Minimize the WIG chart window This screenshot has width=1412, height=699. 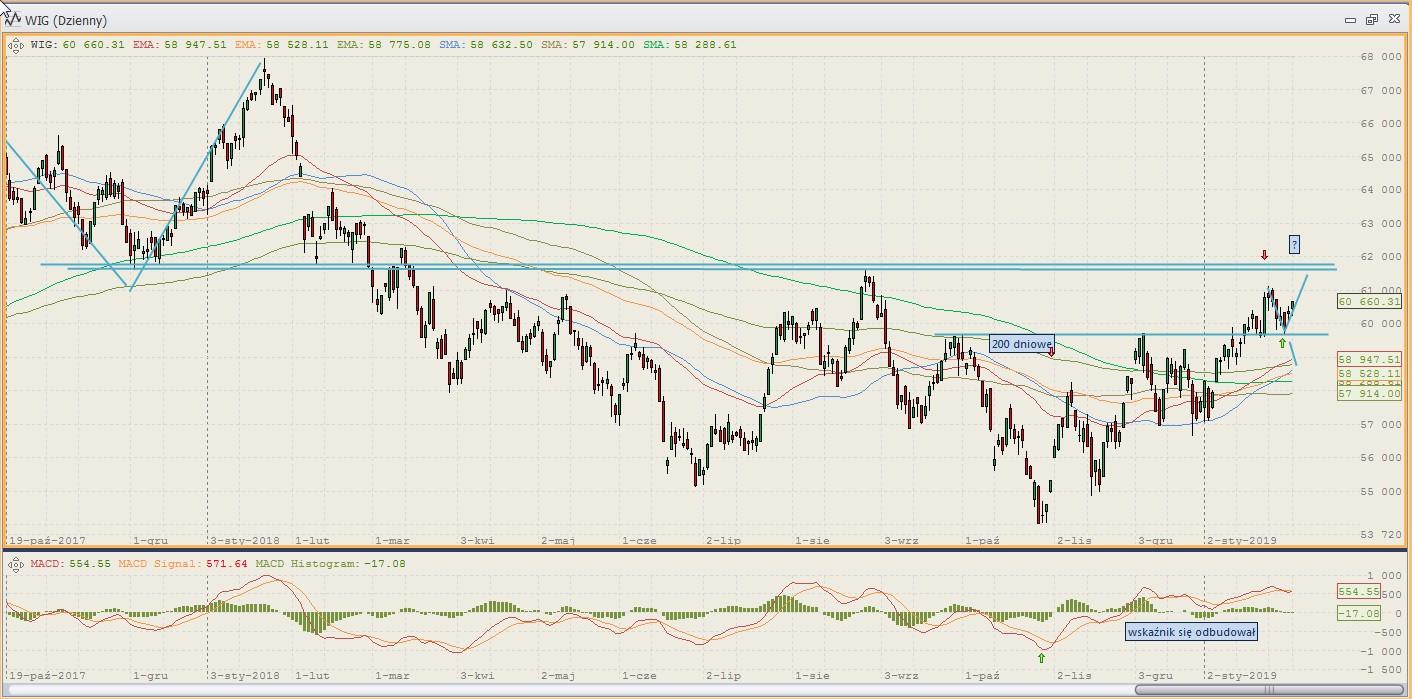pyautogui.click(x=1349, y=19)
